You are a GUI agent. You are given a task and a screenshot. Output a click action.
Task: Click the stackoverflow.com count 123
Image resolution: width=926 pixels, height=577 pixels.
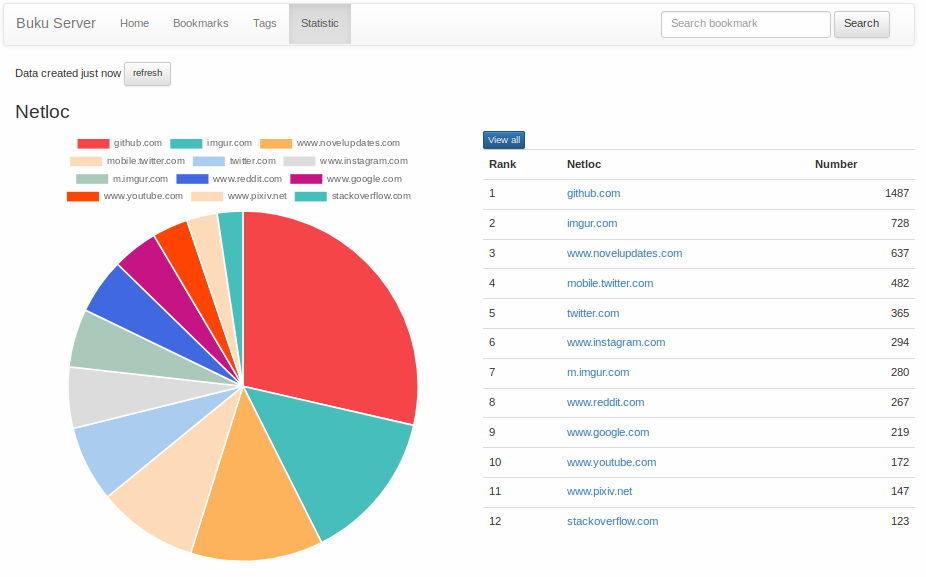coord(900,521)
